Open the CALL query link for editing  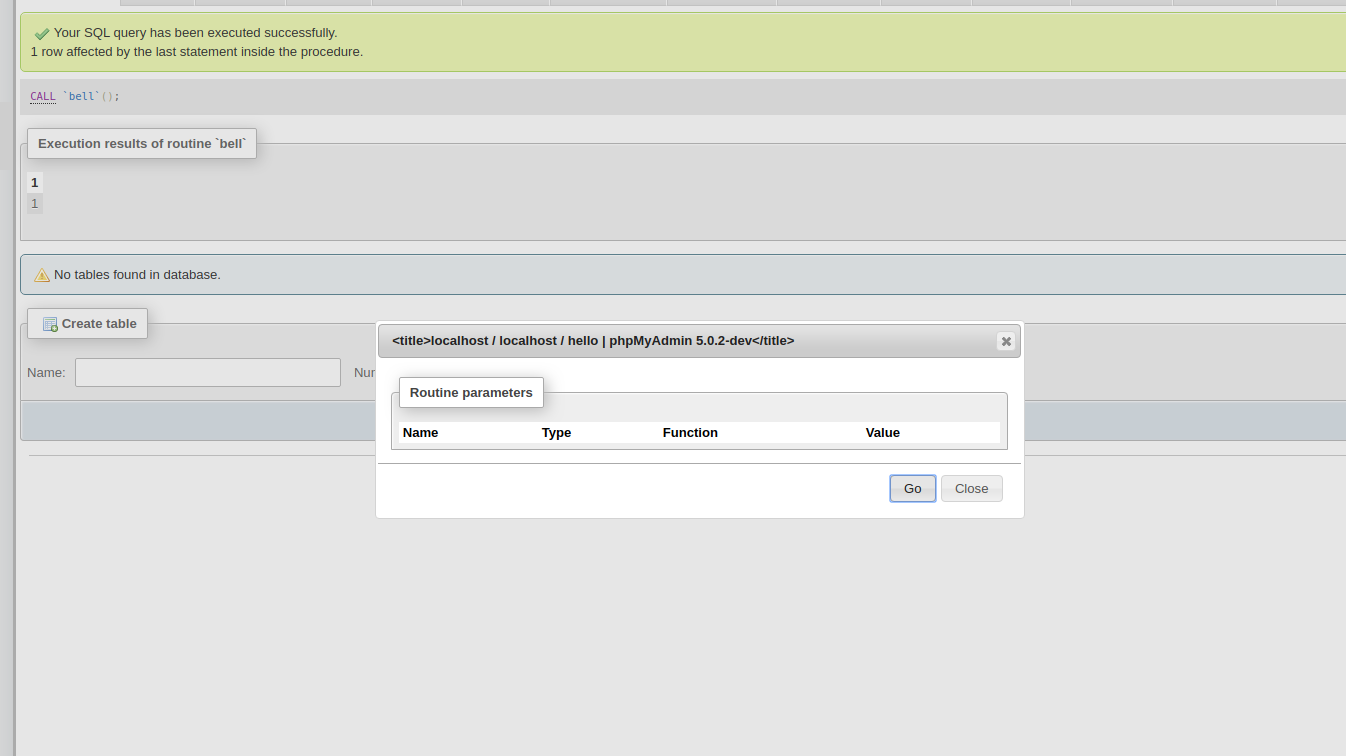pos(42,96)
